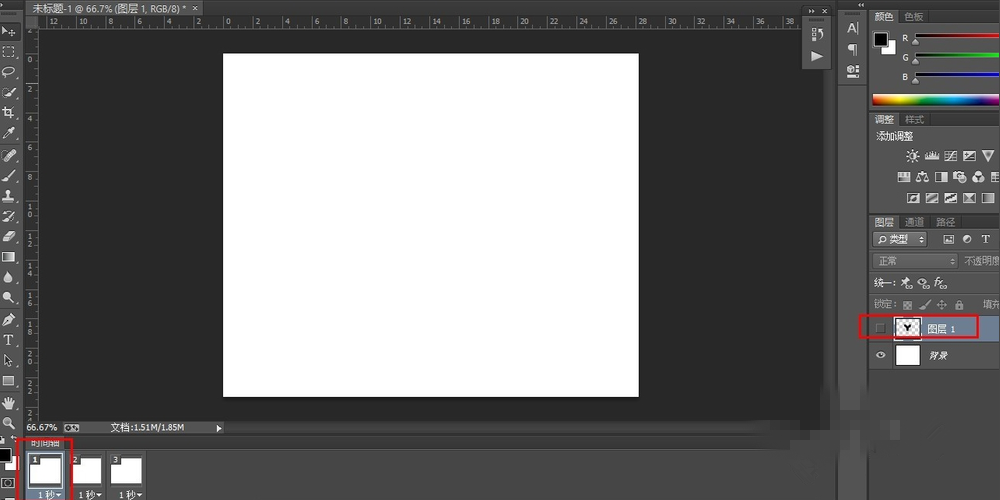Activate the Eyedropper tool
Screen dimensions: 1000x500
pos(9,134)
